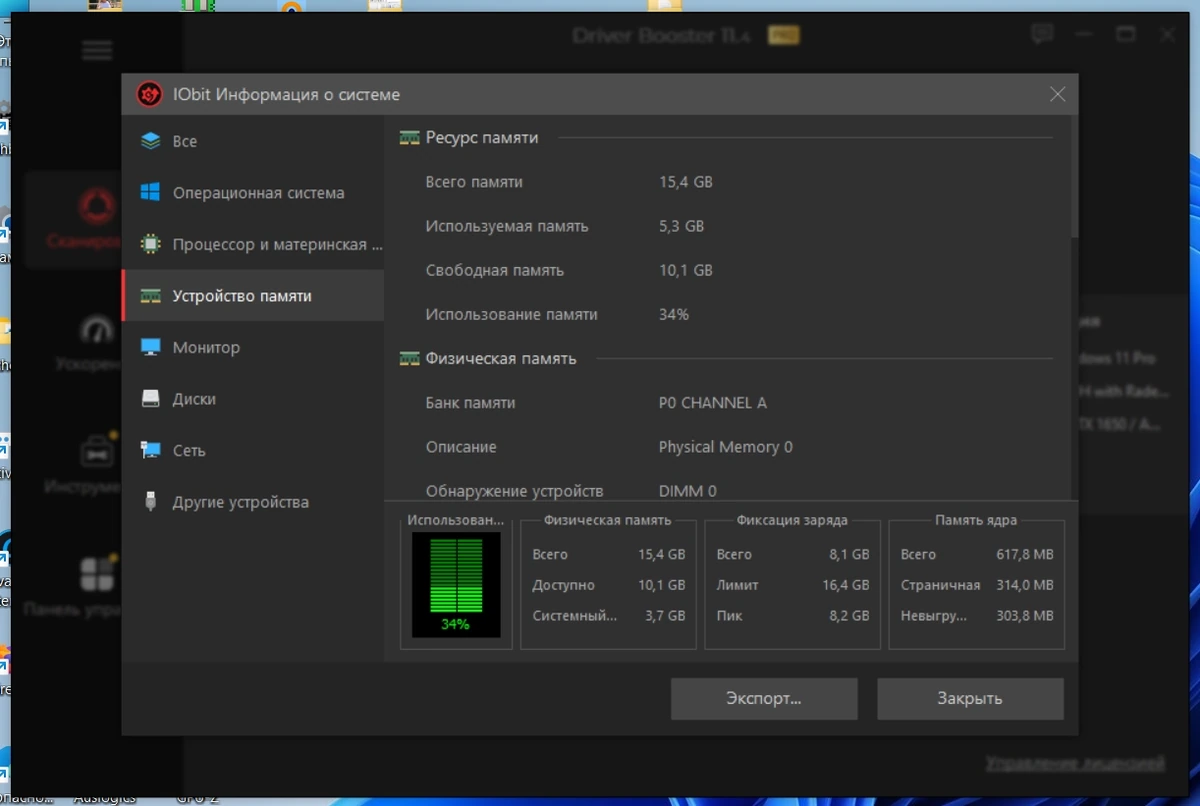Click the Используемая память value 5,3 GB
Screen dimensions: 1200x806
pyautogui.click(x=682, y=226)
